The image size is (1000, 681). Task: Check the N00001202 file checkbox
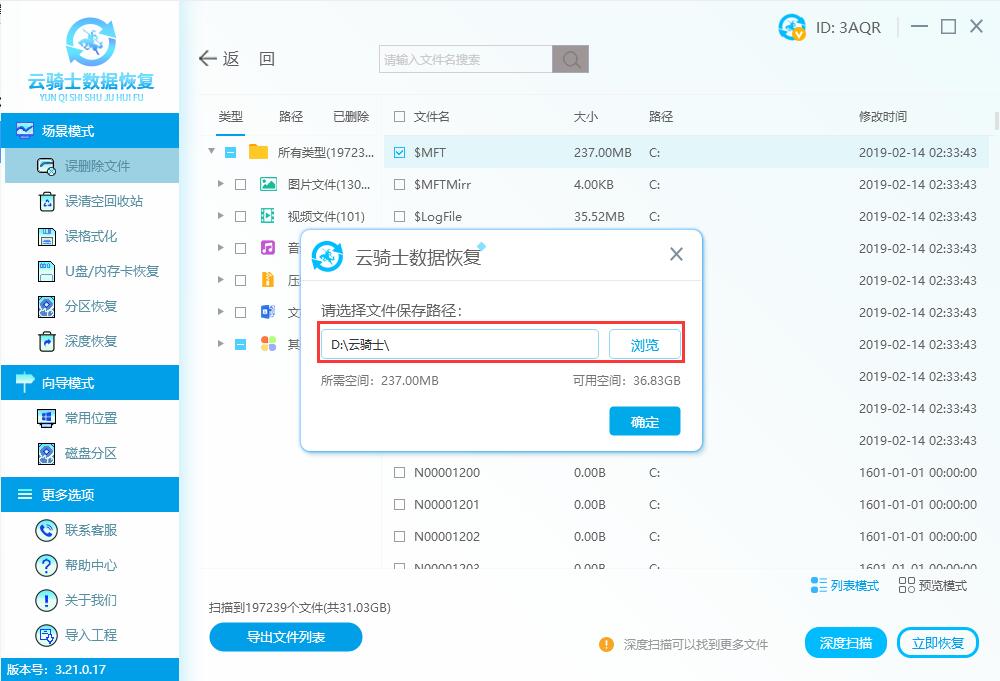[x=399, y=536]
